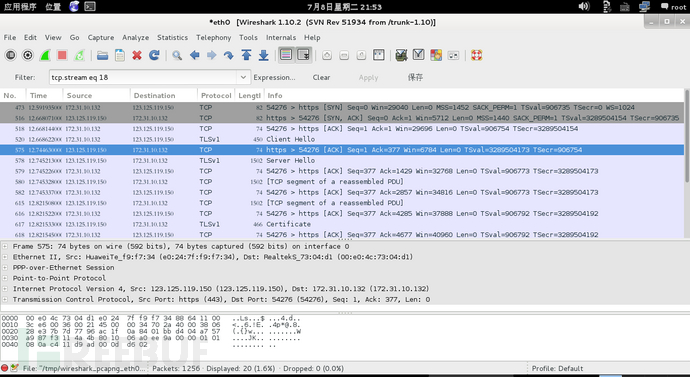The height and width of the screenshot is (377, 690).
Task: Restart the running live capture
Action: point(79,55)
